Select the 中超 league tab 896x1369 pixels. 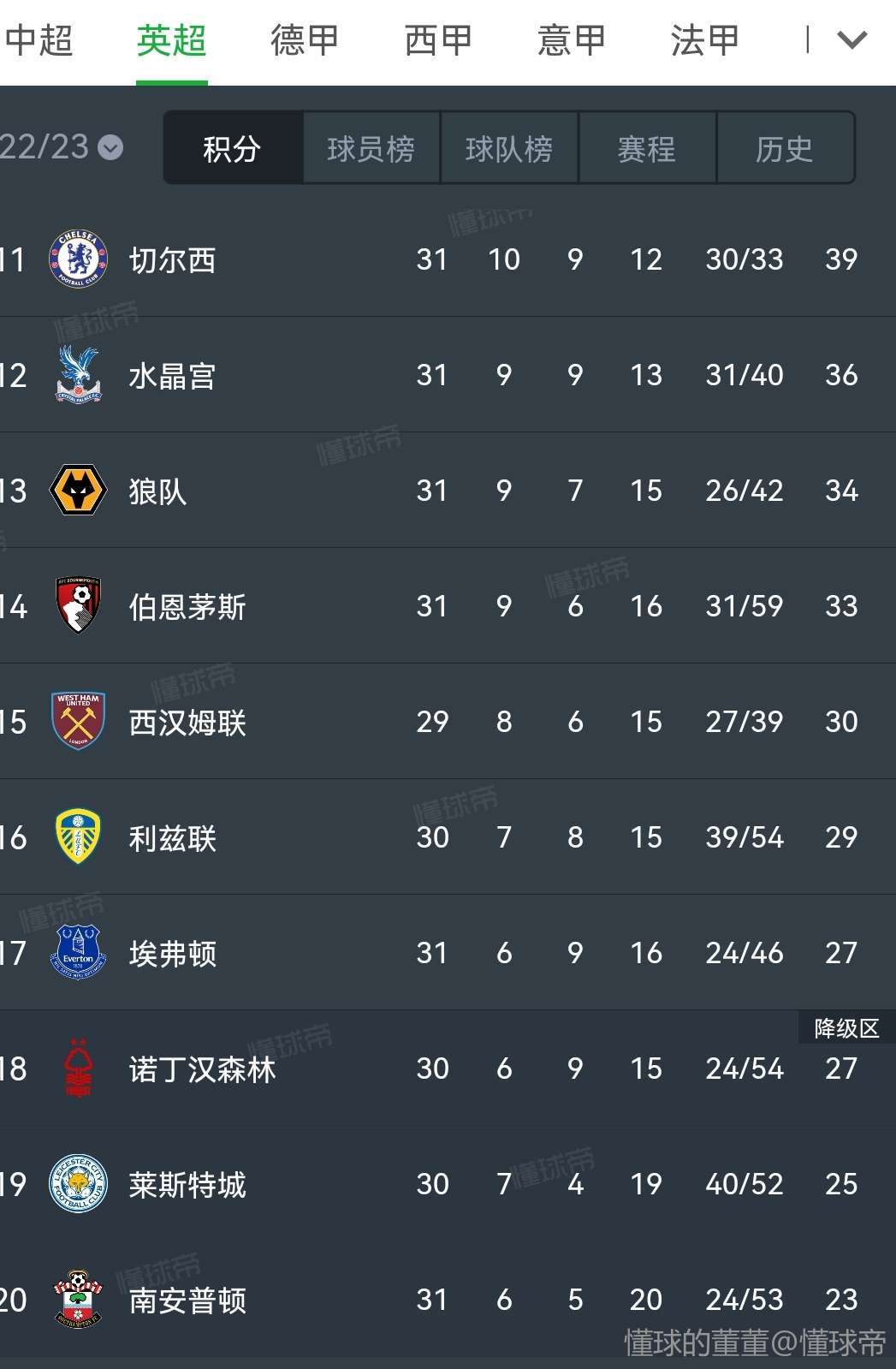coord(39,40)
